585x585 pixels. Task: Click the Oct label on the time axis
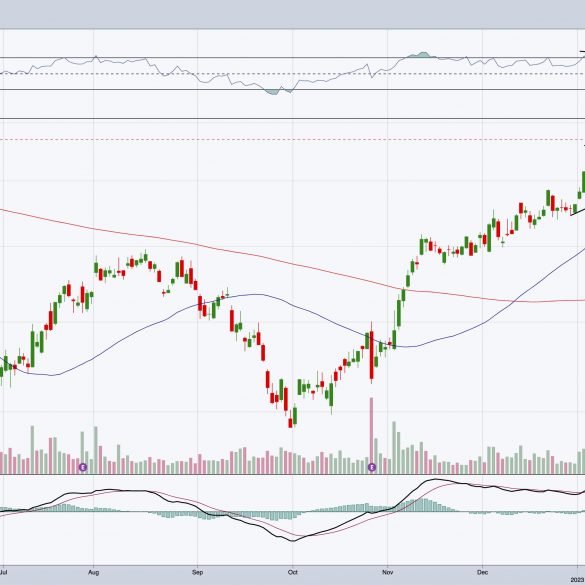293,572
